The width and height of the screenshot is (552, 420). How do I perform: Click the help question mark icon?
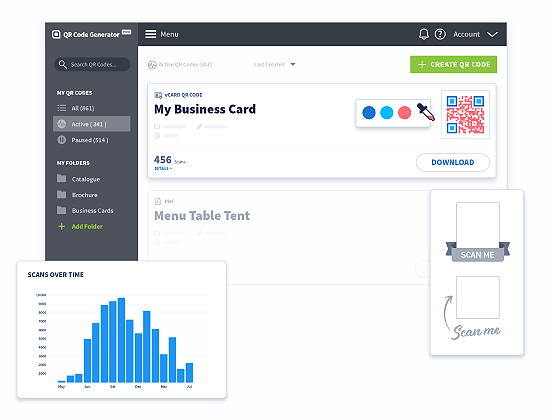point(440,34)
